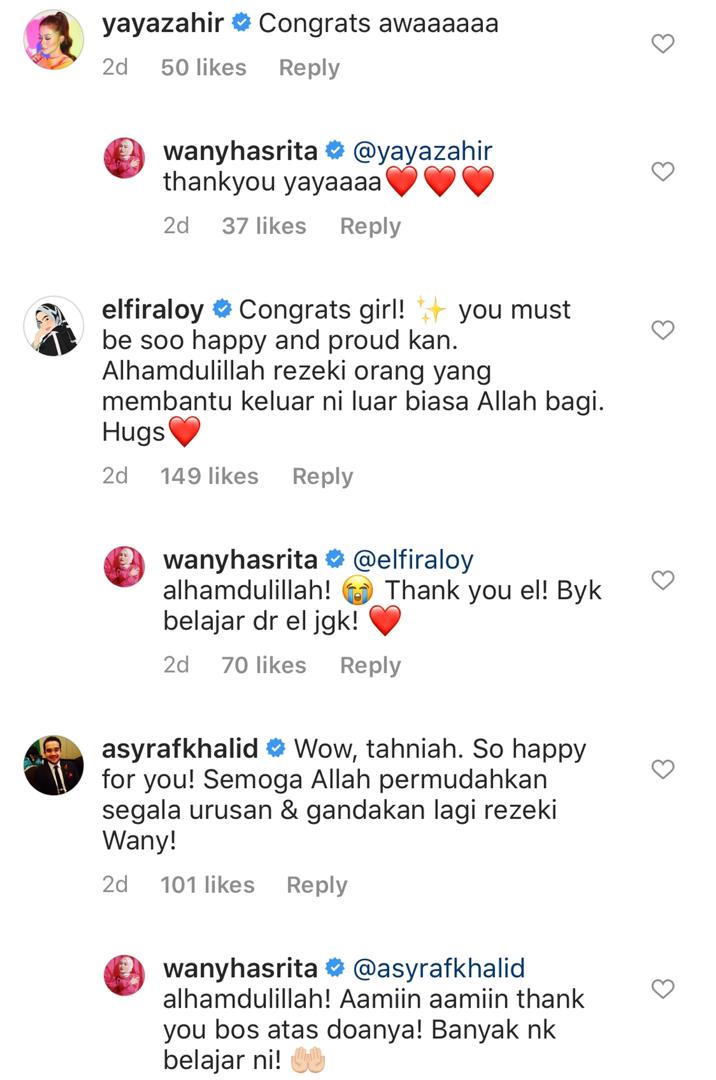
Task: Reply to yayazahir's comment
Action: pos(309,68)
